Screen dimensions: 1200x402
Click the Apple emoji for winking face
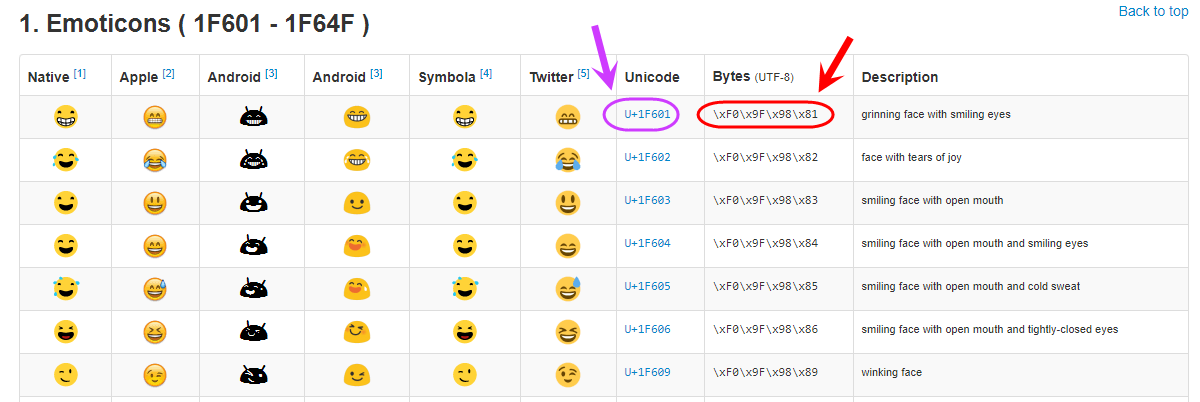coord(155,375)
